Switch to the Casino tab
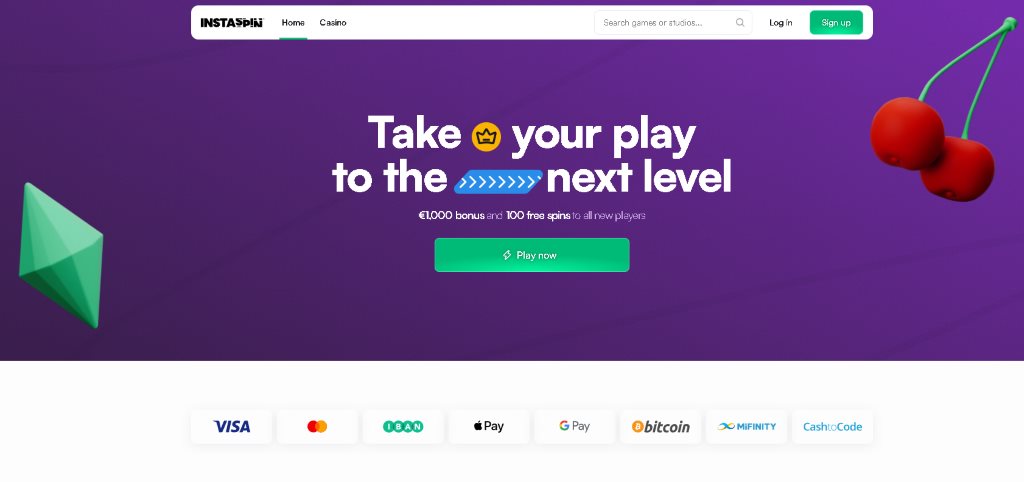The width and height of the screenshot is (1024, 482). point(333,23)
